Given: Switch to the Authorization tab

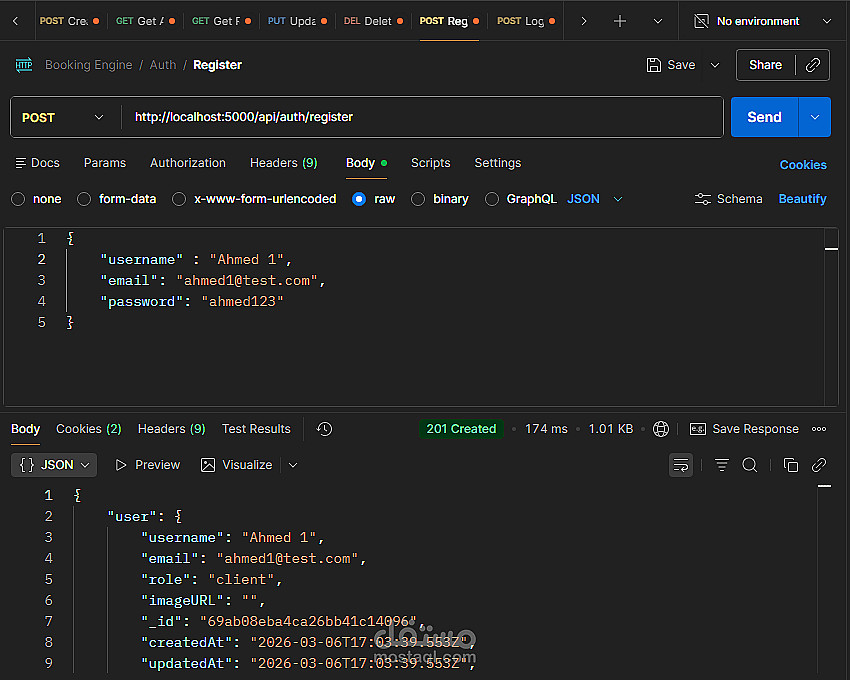Looking at the screenshot, I should (x=188, y=163).
